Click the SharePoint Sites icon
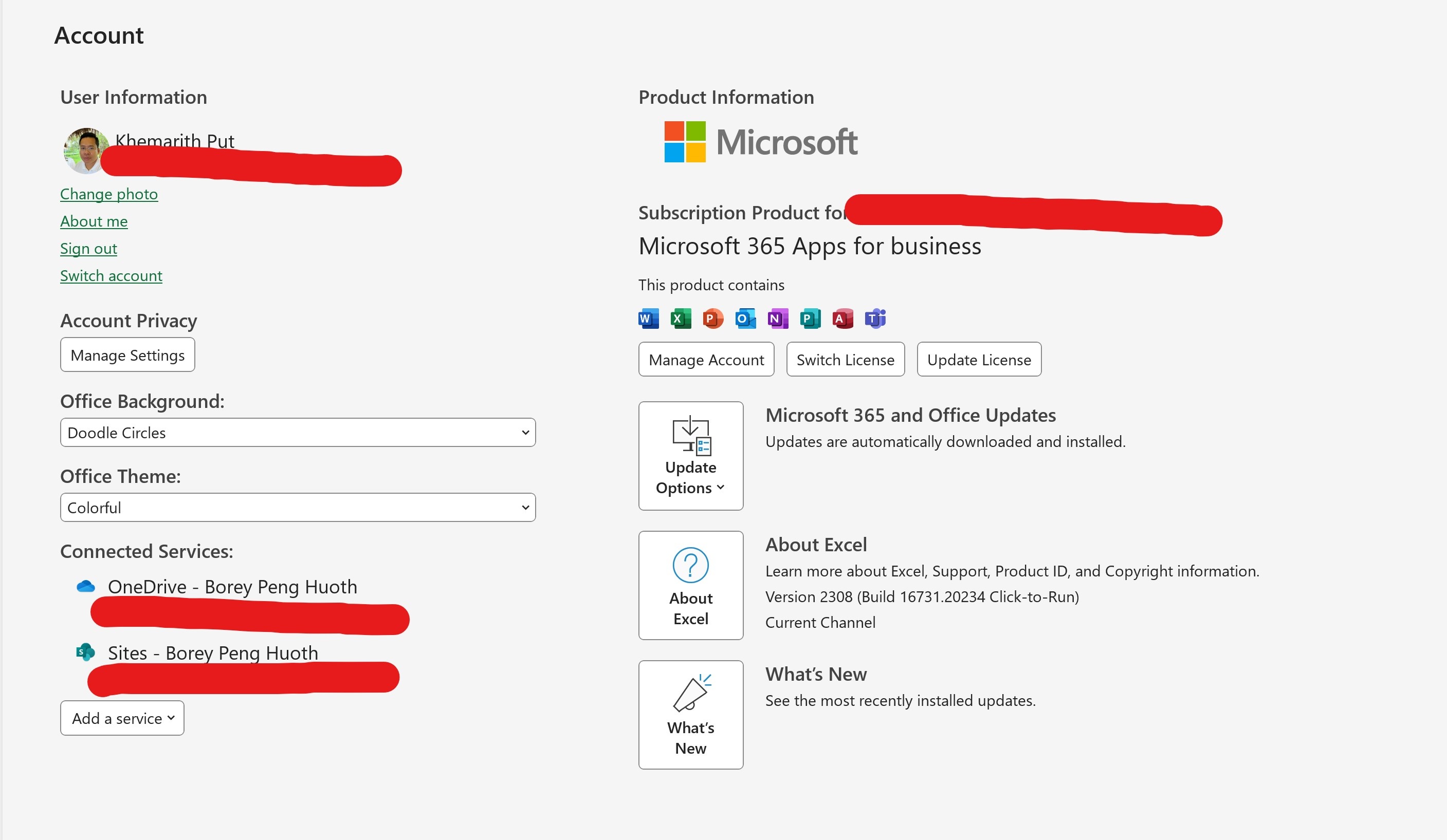Image resolution: width=1447 pixels, height=840 pixels. click(x=85, y=652)
